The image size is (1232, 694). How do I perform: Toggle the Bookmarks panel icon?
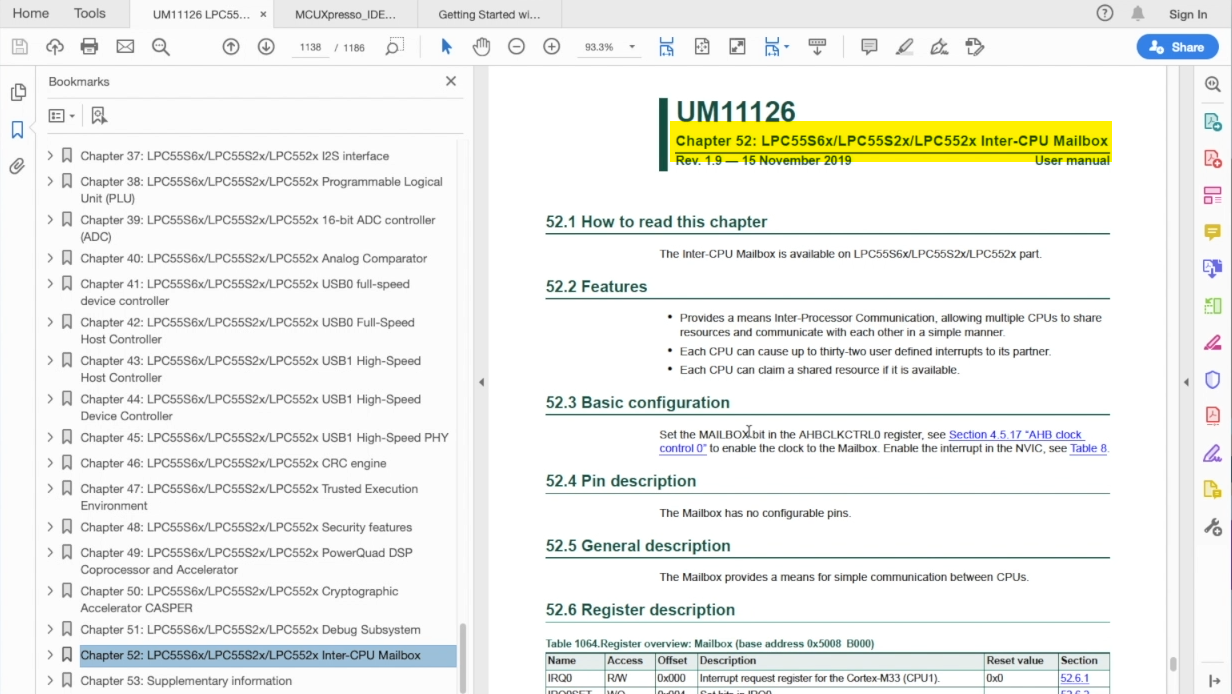(x=17, y=129)
